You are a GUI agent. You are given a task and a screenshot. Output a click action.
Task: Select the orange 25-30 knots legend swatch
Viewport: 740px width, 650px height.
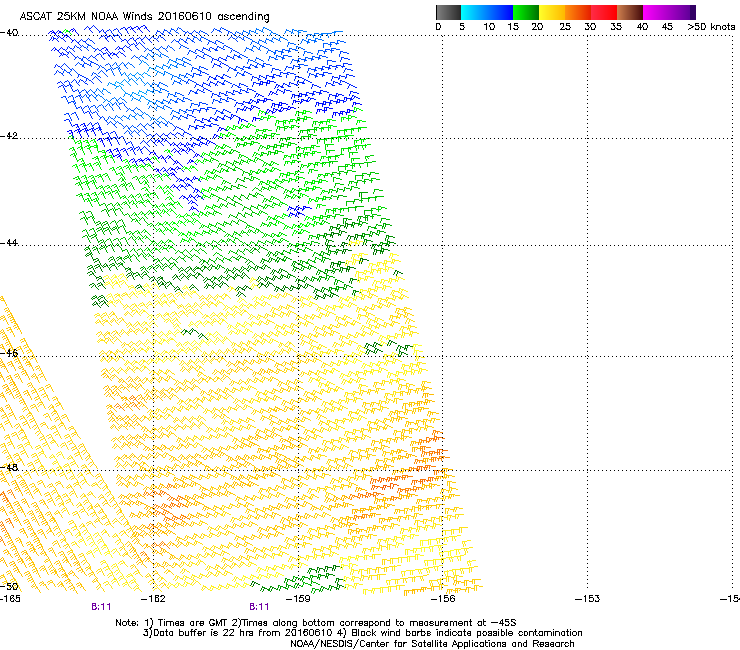(x=578, y=12)
